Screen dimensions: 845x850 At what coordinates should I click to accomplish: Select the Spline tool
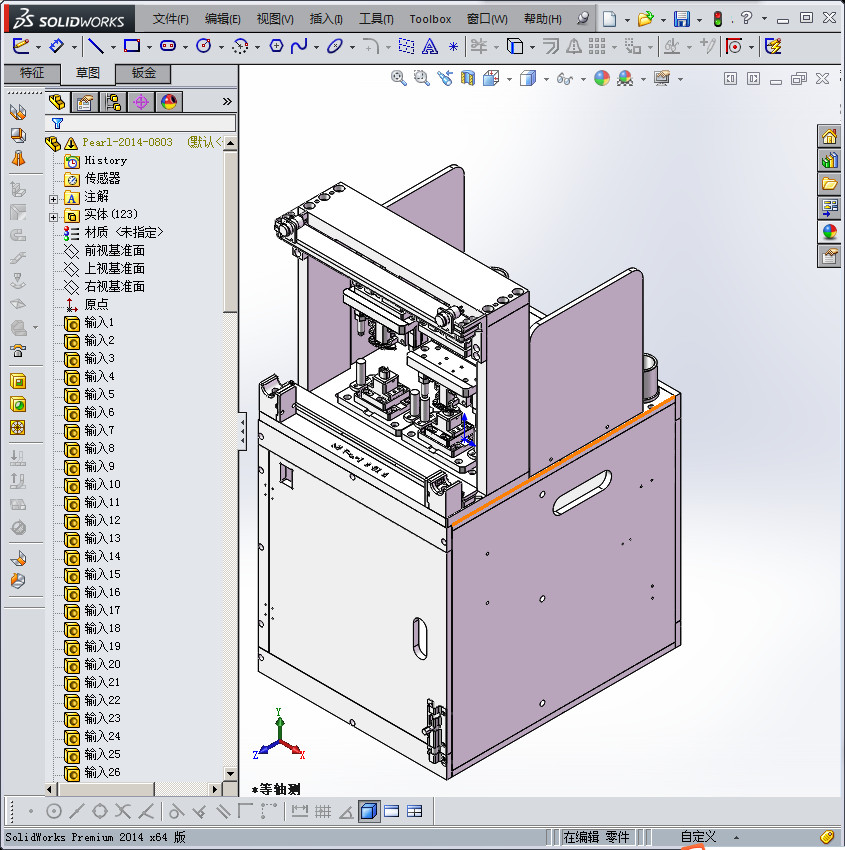299,46
